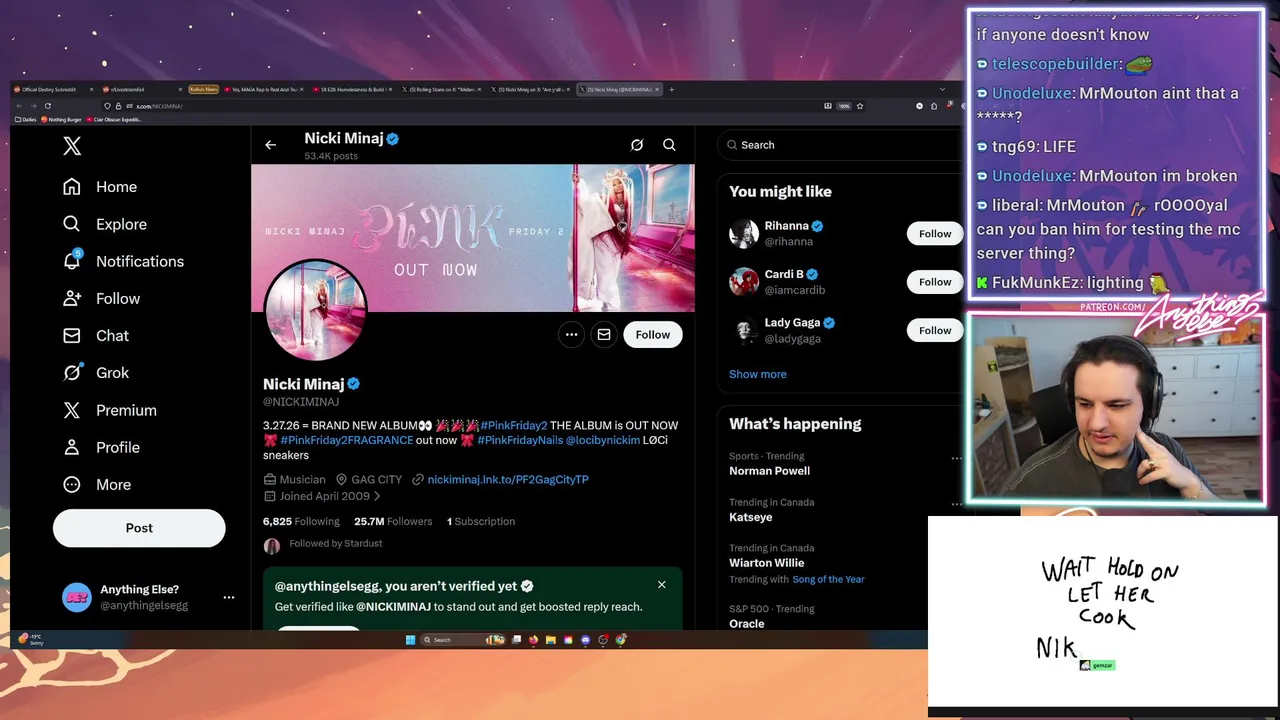Screen dimensions: 1280x720
Task: Click the search icon in profile header
Action: [x=669, y=145]
